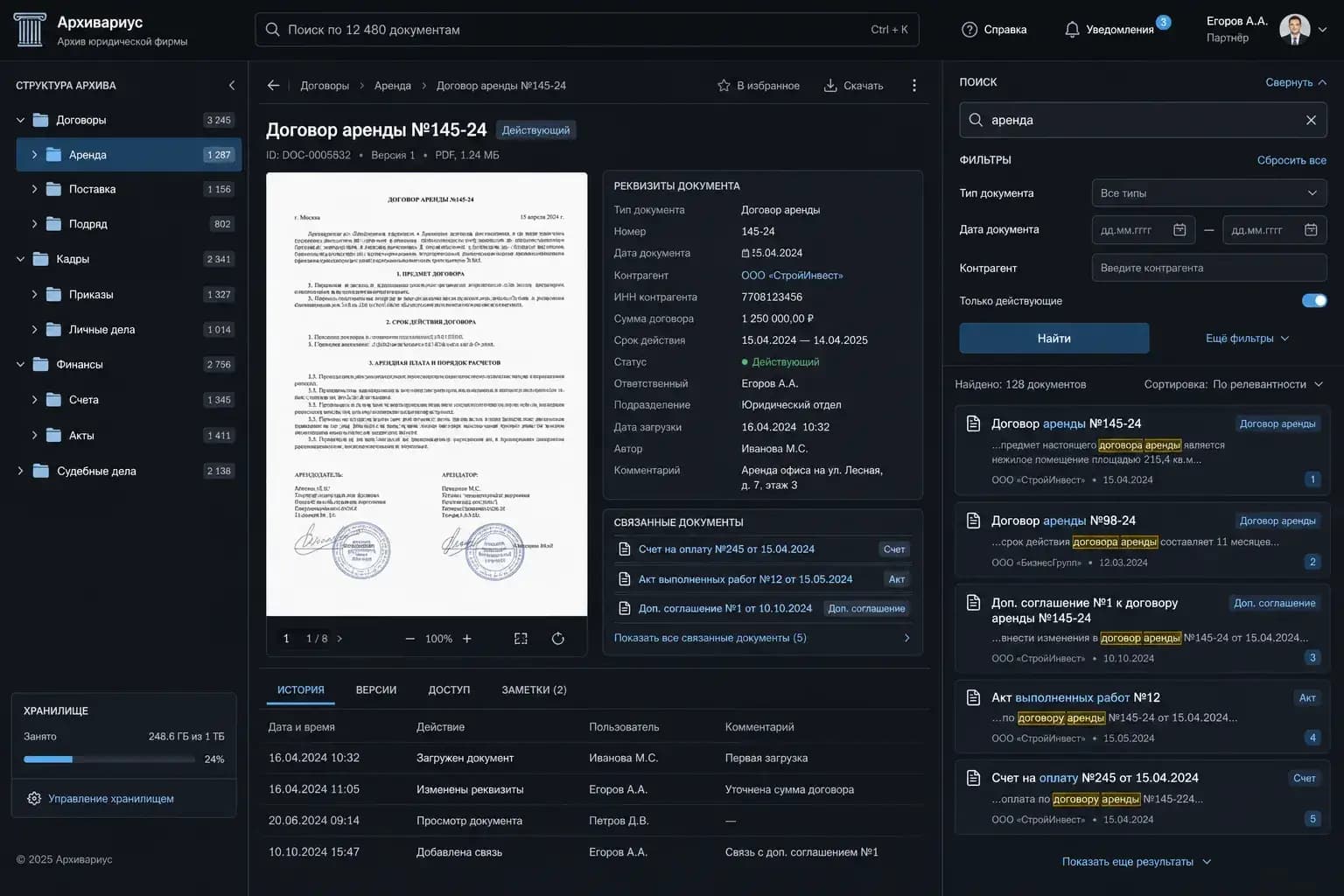Click the Акт выполненных работ №12 related document icon
The width and height of the screenshot is (1344, 896).
[x=625, y=579]
